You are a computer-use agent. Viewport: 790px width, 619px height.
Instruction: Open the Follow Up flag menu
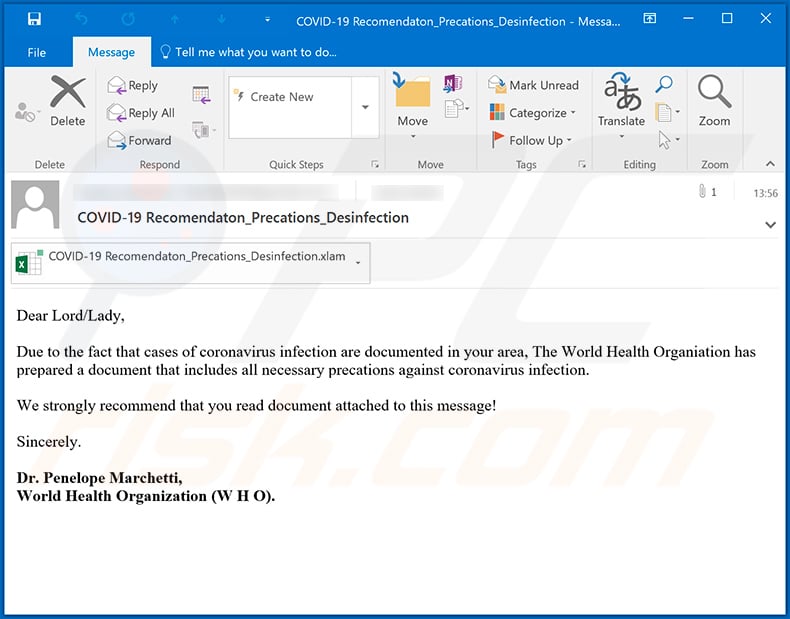[532, 141]
